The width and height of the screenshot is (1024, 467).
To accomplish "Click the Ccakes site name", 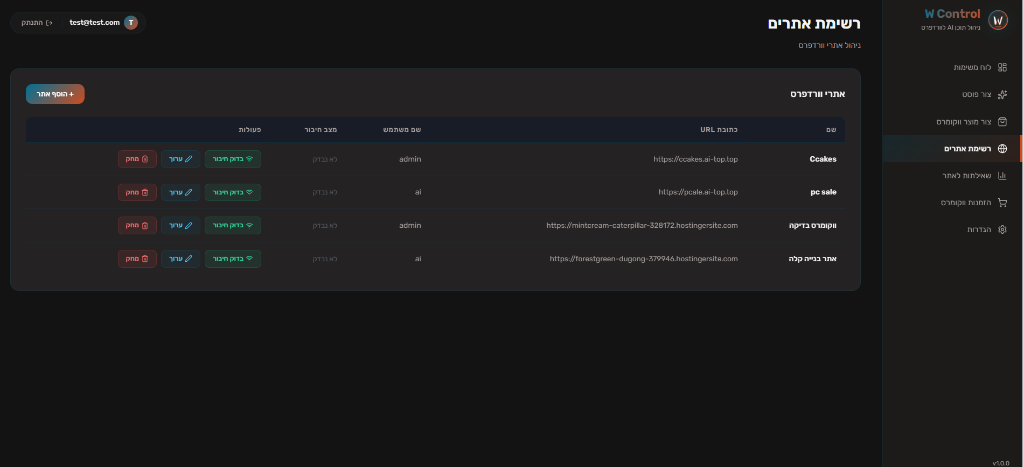I will (x=823, y=159).
